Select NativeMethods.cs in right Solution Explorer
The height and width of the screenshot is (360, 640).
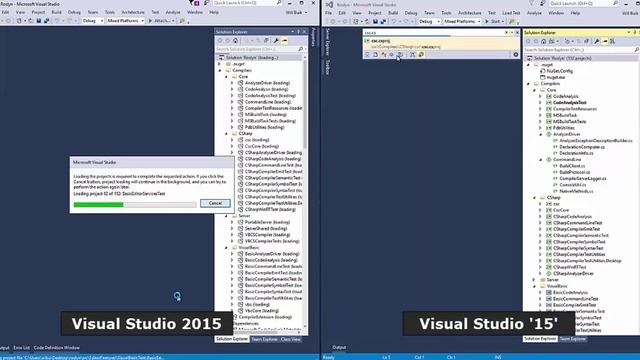coord(576,191)
